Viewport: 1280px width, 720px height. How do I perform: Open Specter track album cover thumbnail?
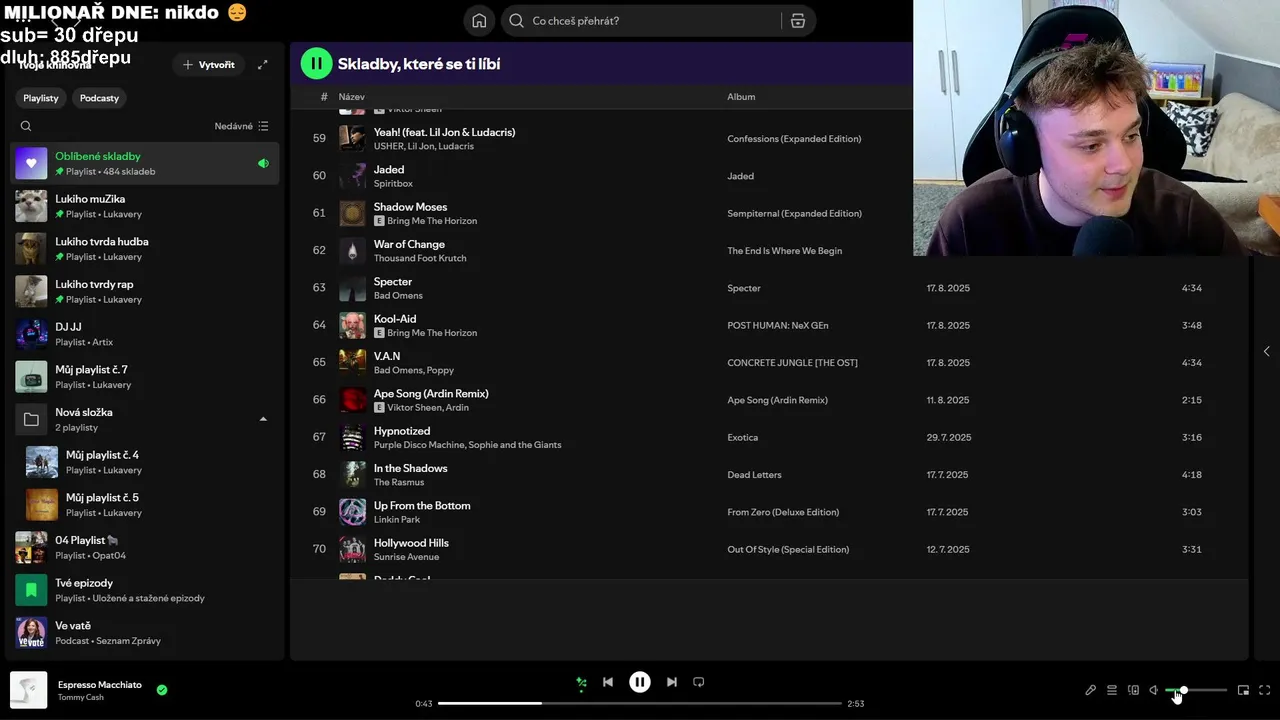coord(352,288)
